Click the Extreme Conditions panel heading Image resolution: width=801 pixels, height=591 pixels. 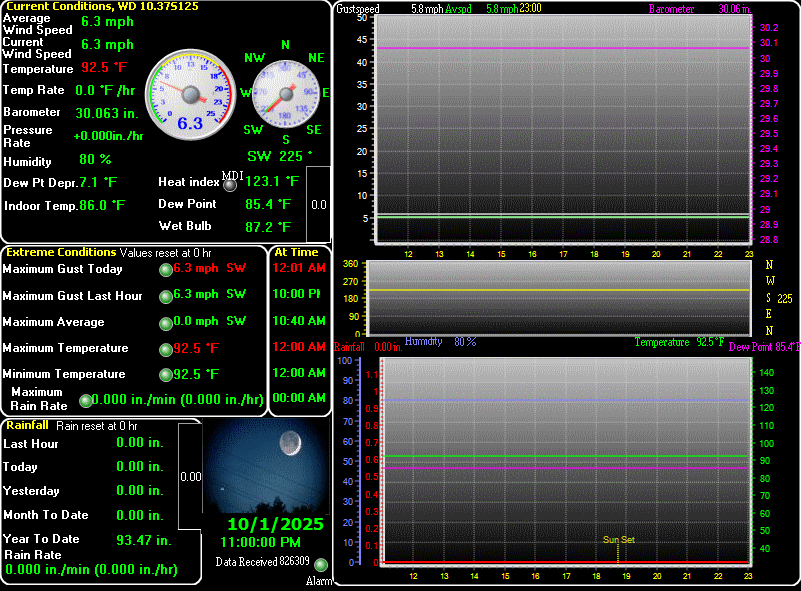coord(60,253)
